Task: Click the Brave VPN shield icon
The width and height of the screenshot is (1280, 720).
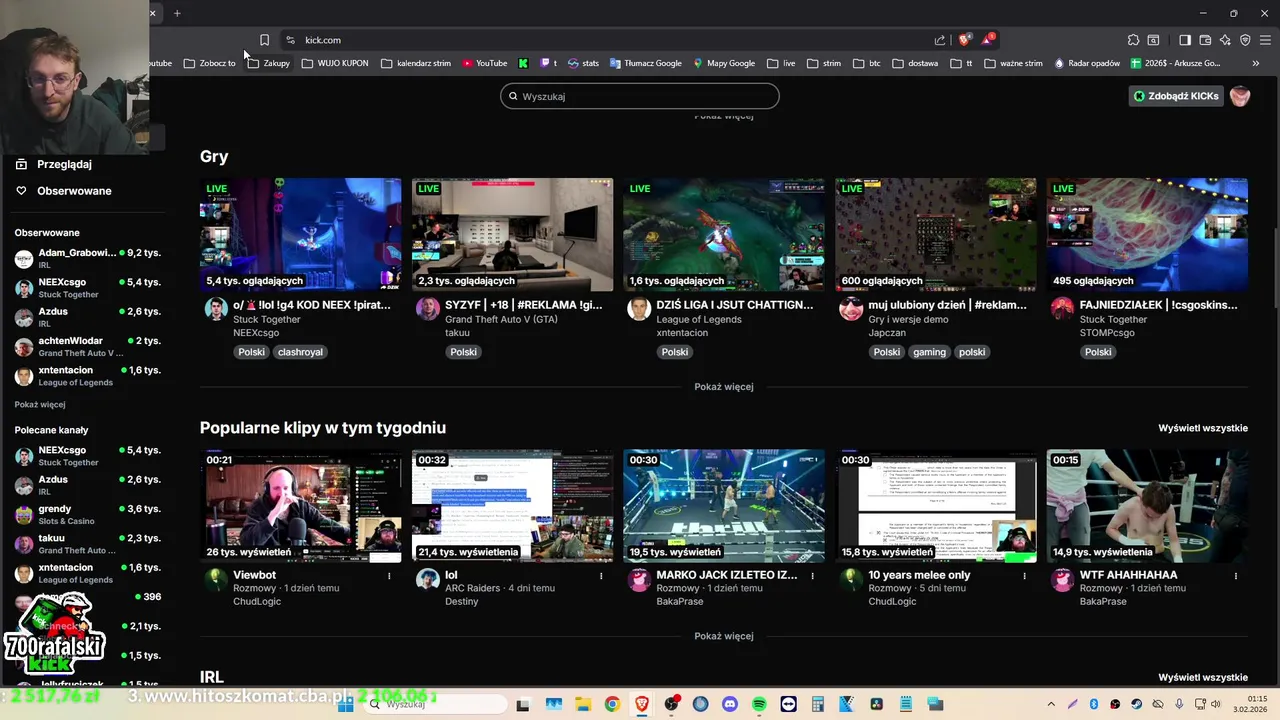Action: (1245, 40)
